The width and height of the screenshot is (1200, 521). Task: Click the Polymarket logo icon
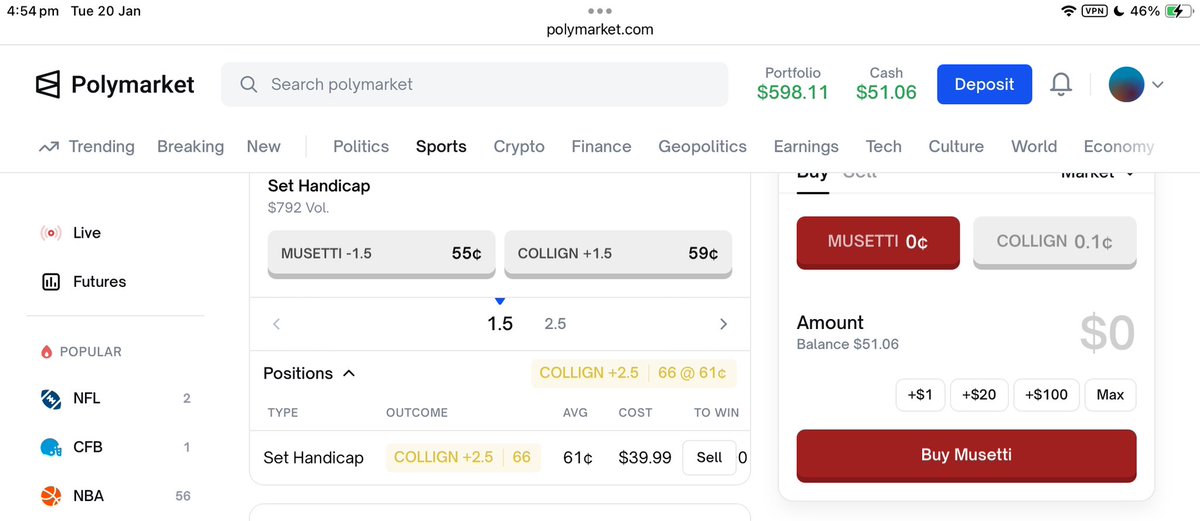(48, 85)
